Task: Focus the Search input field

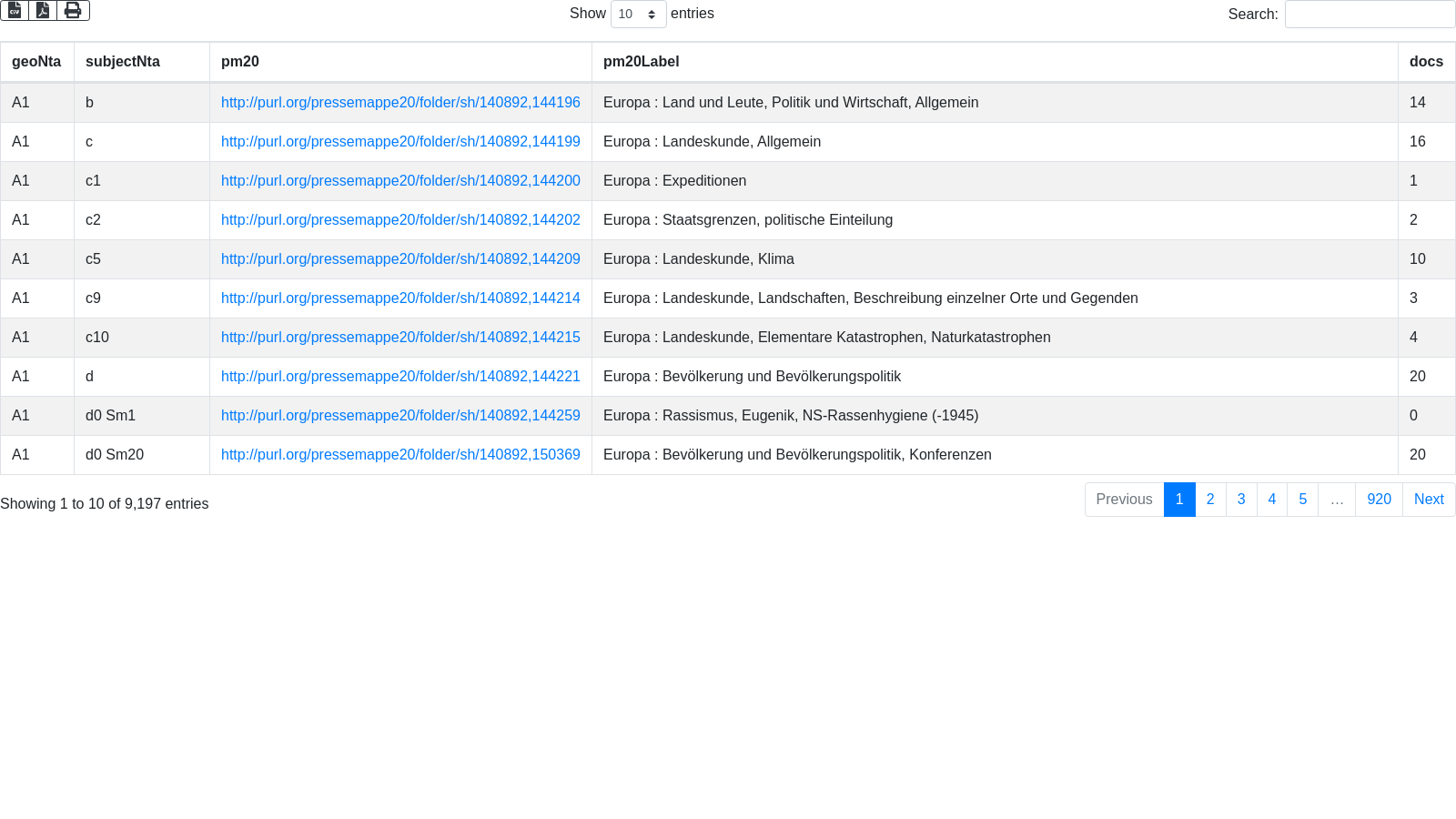Action: coord(1369,15)
